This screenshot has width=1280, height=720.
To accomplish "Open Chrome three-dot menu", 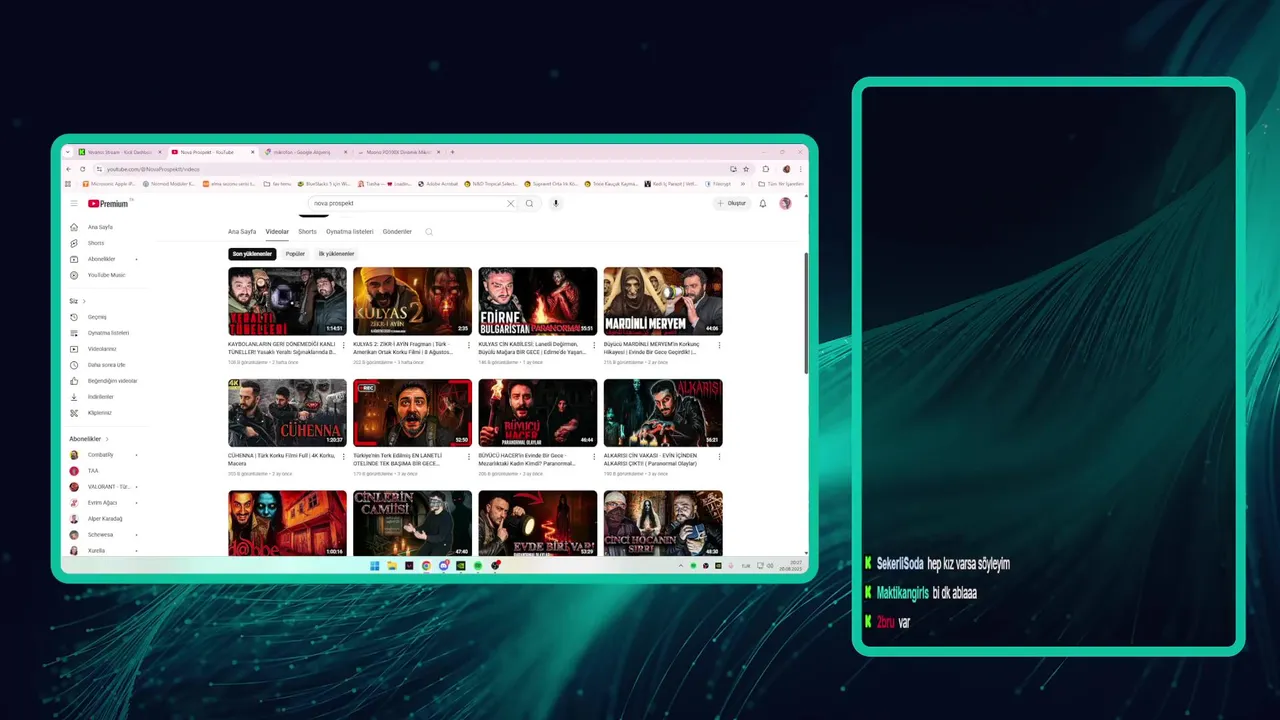I will click(800, 169).
